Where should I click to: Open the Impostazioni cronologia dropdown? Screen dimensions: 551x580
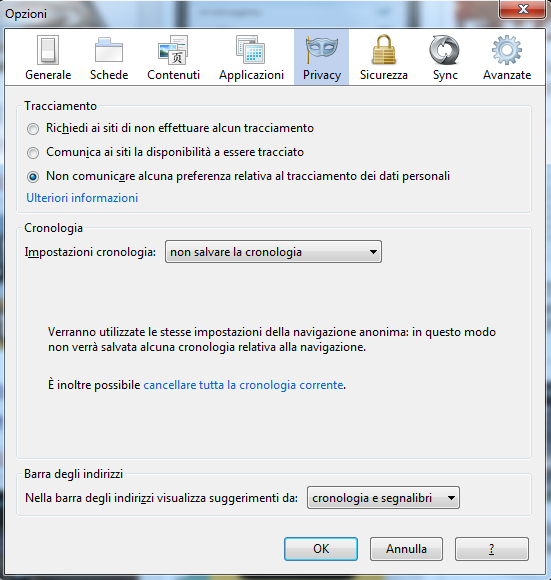[273, 252]
